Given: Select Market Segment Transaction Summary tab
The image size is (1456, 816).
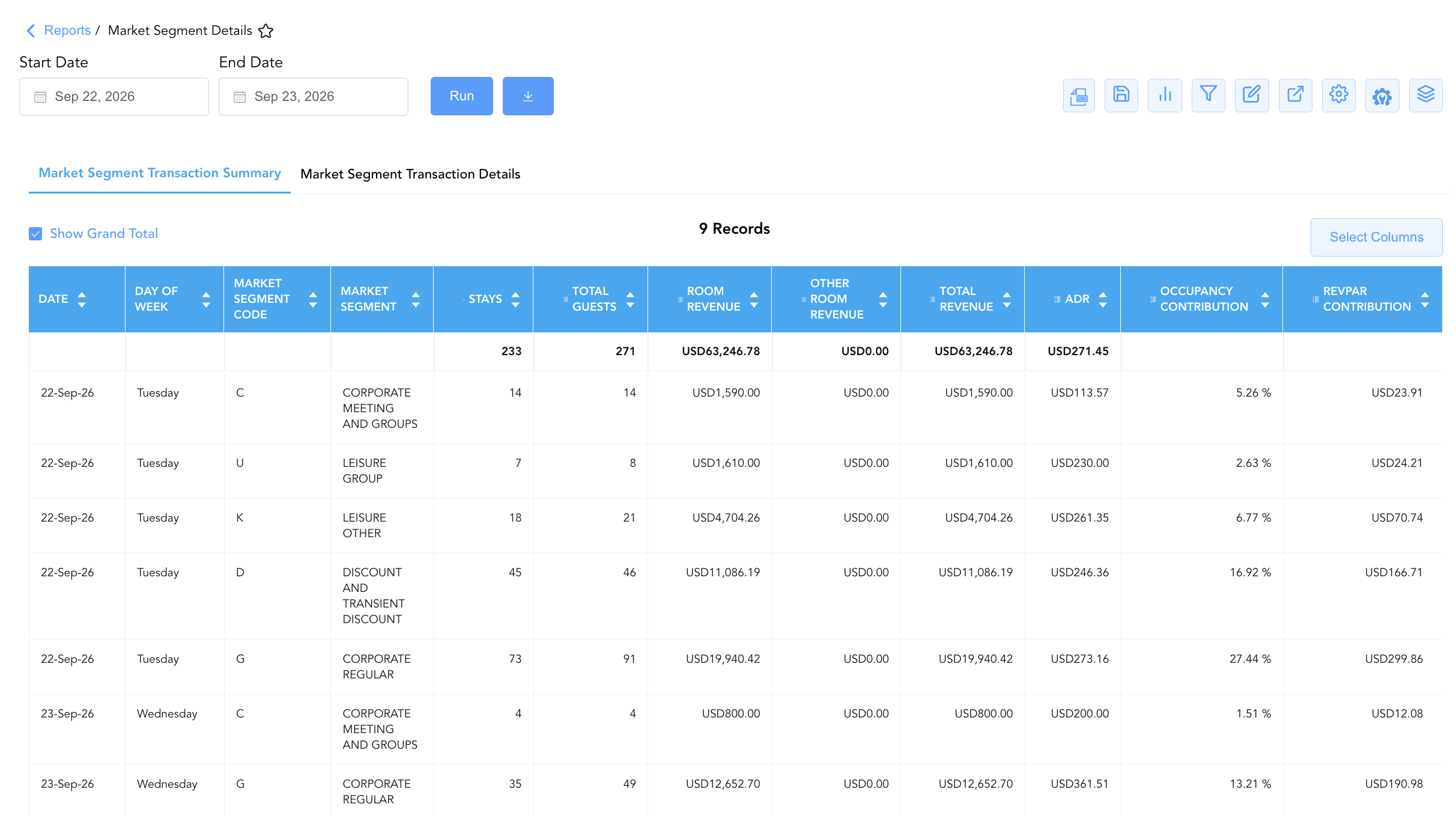Looking at the screenshot, I should (x=160, y=173).
